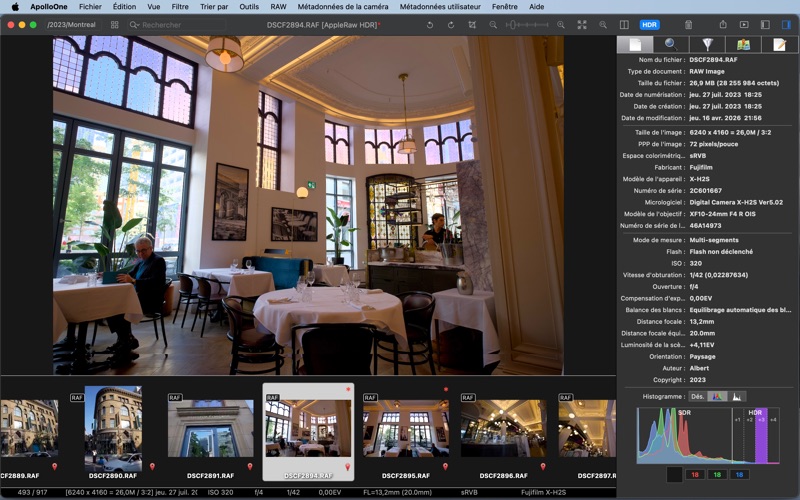This screenshot has width=800, height=500.
Task: Click the SDR/HDR histogram graph
Action: pos(708,435)
